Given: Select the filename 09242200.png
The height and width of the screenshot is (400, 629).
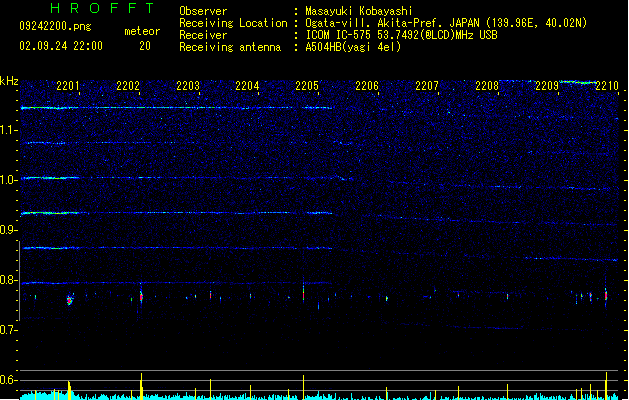Looking at the screenshot, I should (55, 26).
